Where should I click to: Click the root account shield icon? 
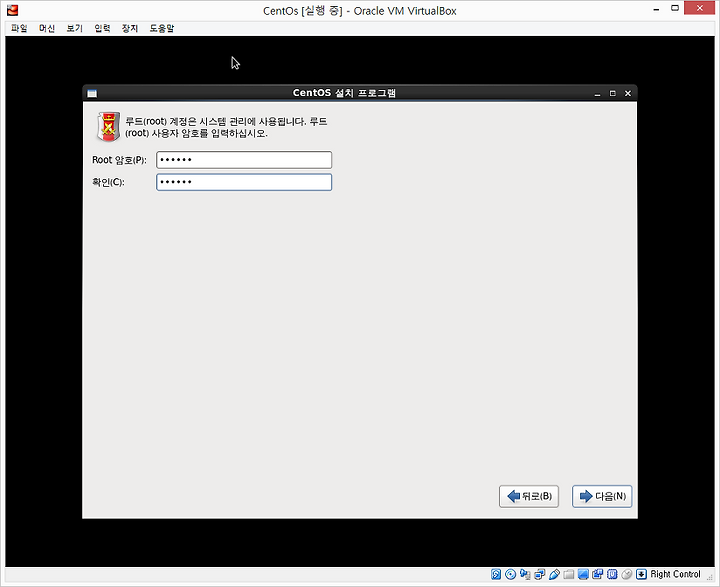click(x=108, y=126)
